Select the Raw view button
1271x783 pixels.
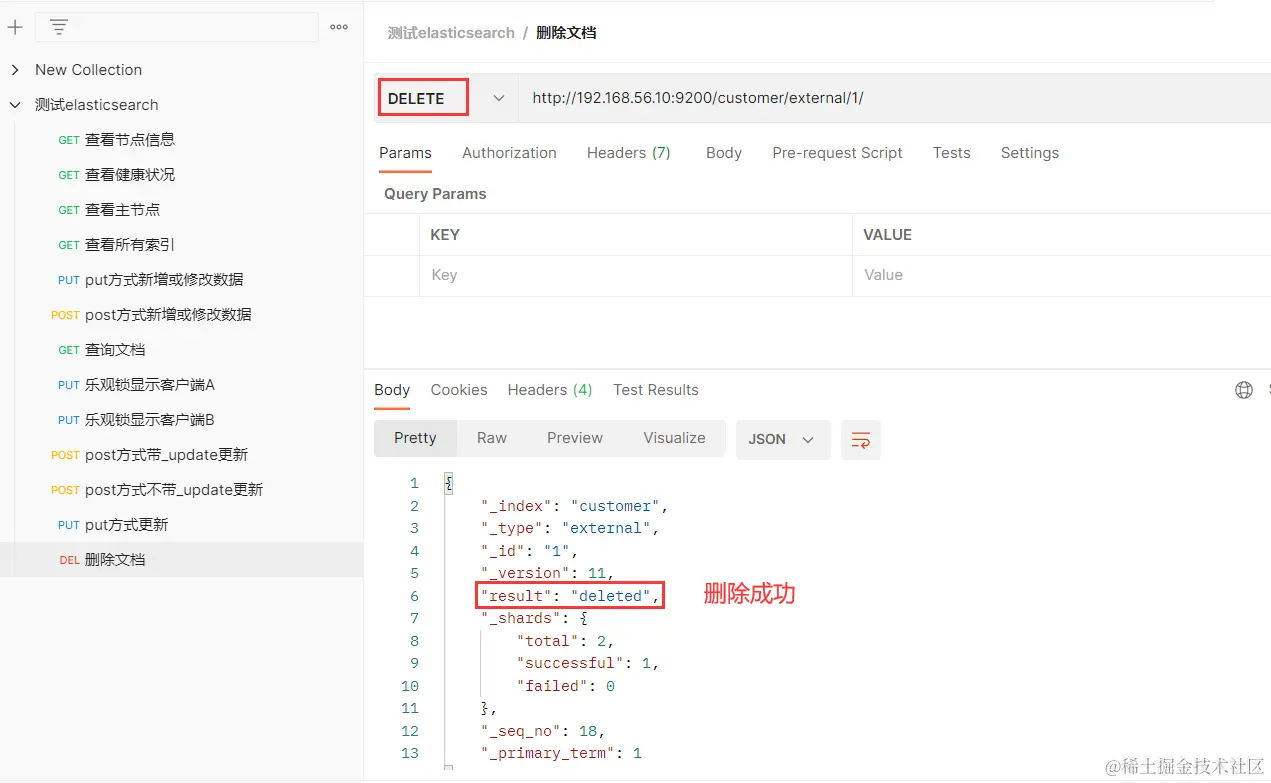[x=492, y=438]
